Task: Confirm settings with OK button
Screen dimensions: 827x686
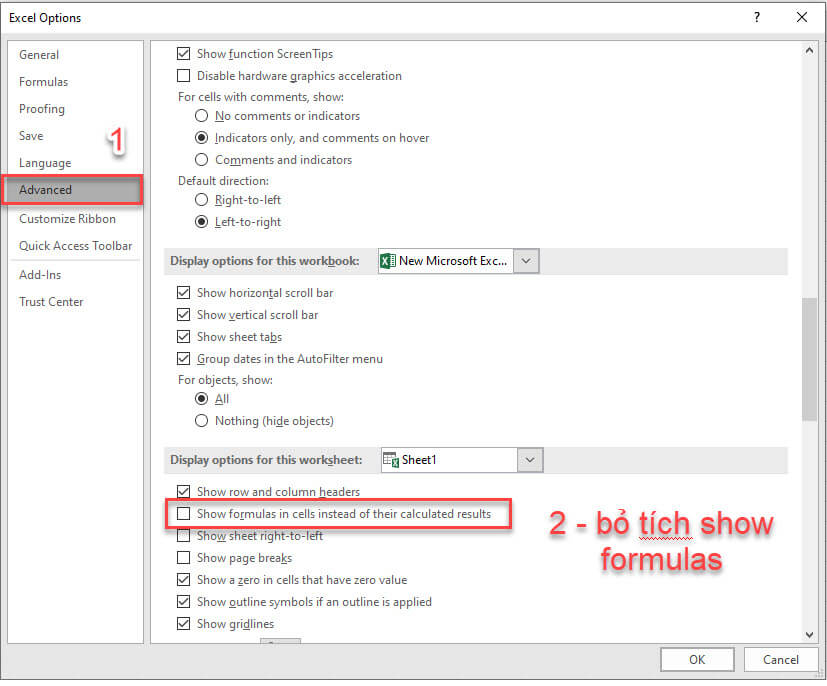Action: [x=697, y=660]
